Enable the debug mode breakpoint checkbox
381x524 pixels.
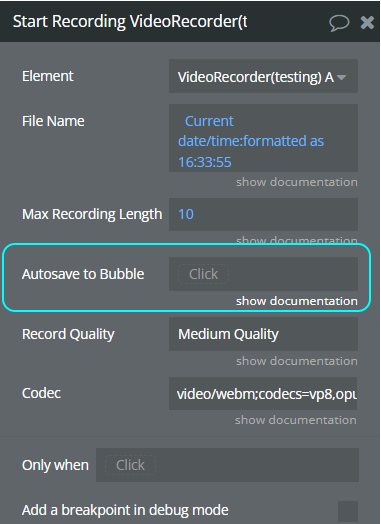pos(348,511)
